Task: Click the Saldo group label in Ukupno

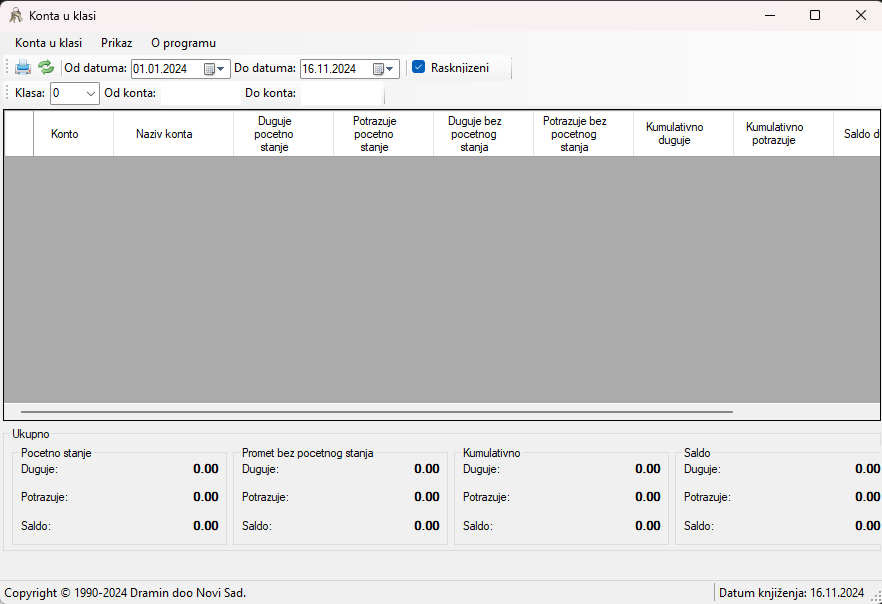Action: point(697,453)
